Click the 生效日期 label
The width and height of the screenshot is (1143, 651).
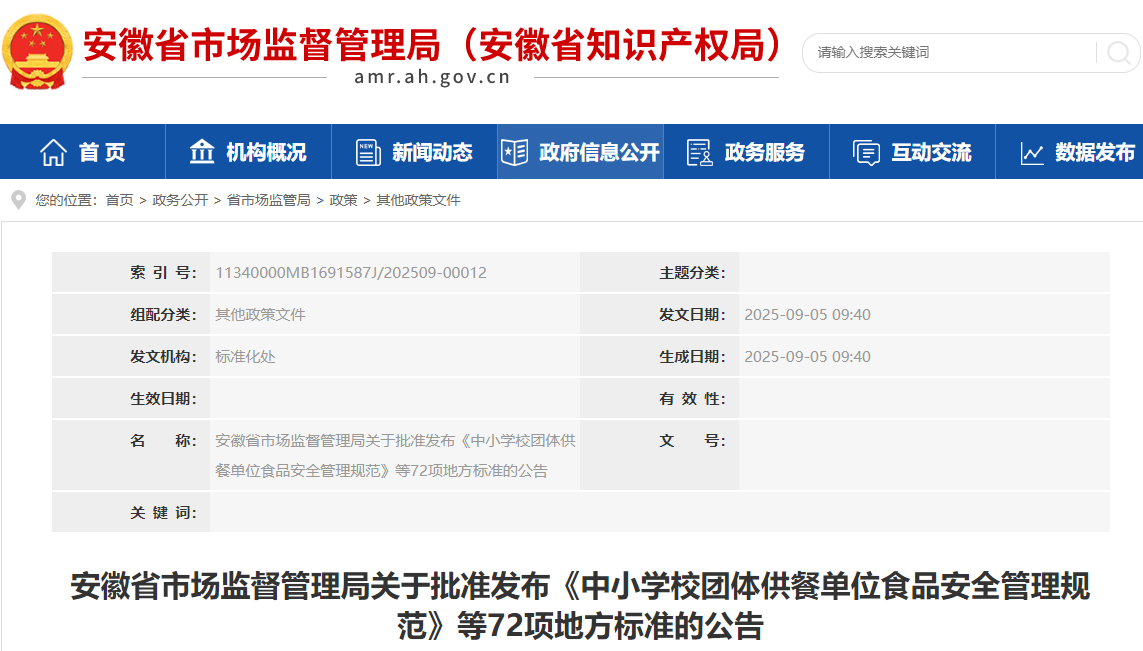[163, 399]
